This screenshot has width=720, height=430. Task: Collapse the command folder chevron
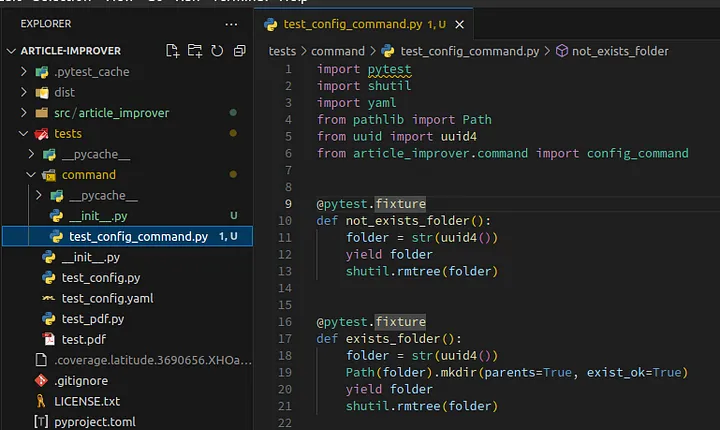[31, 175]
